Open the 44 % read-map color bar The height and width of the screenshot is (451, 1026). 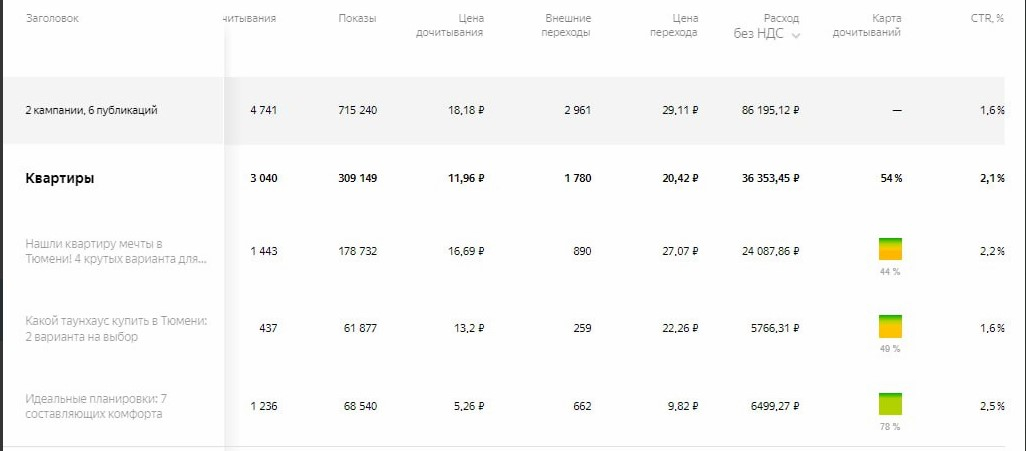tap(890, 249)
